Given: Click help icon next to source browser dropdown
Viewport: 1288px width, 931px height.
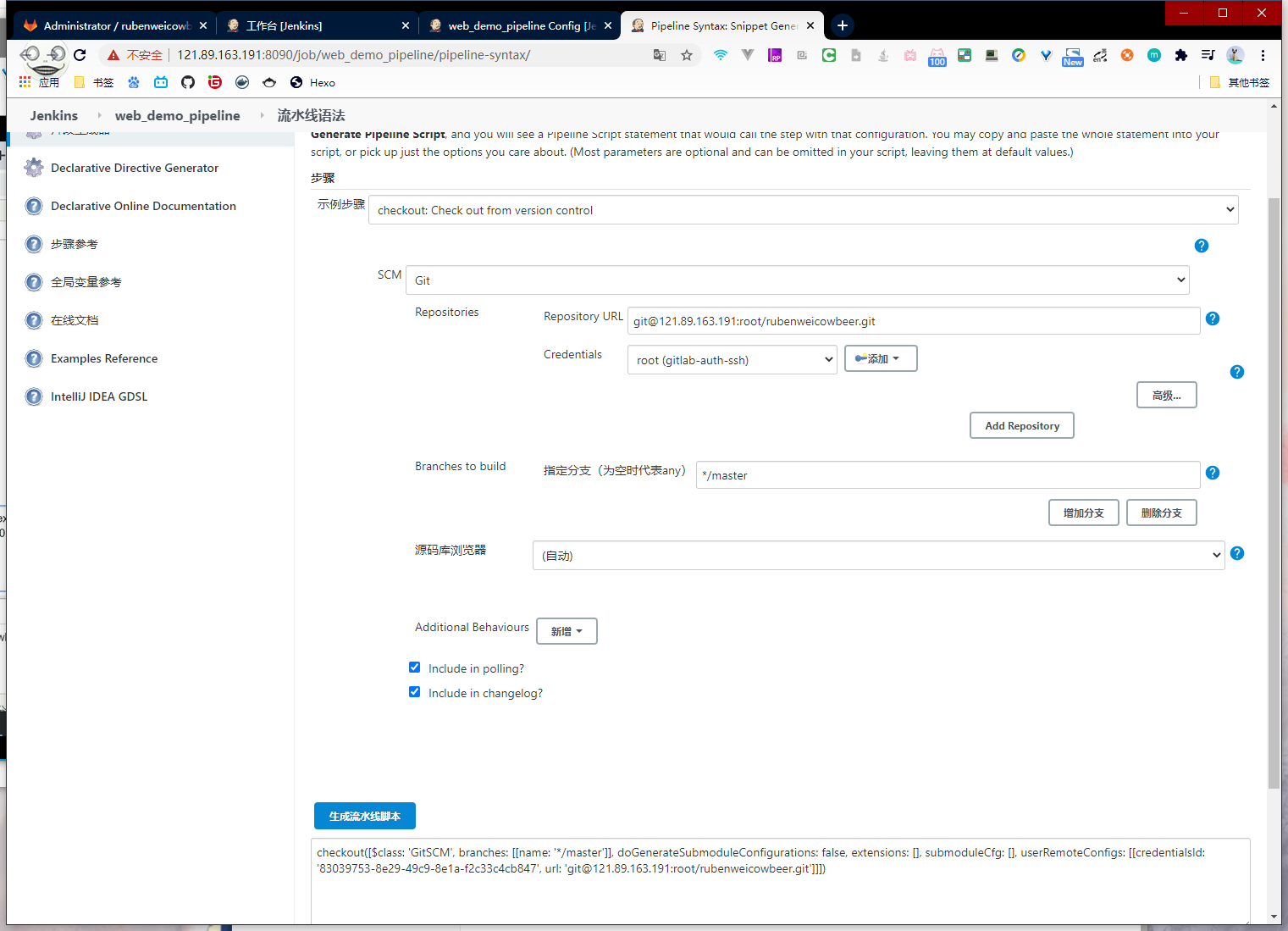Looking at the screenshot, I should (1236, 553).
